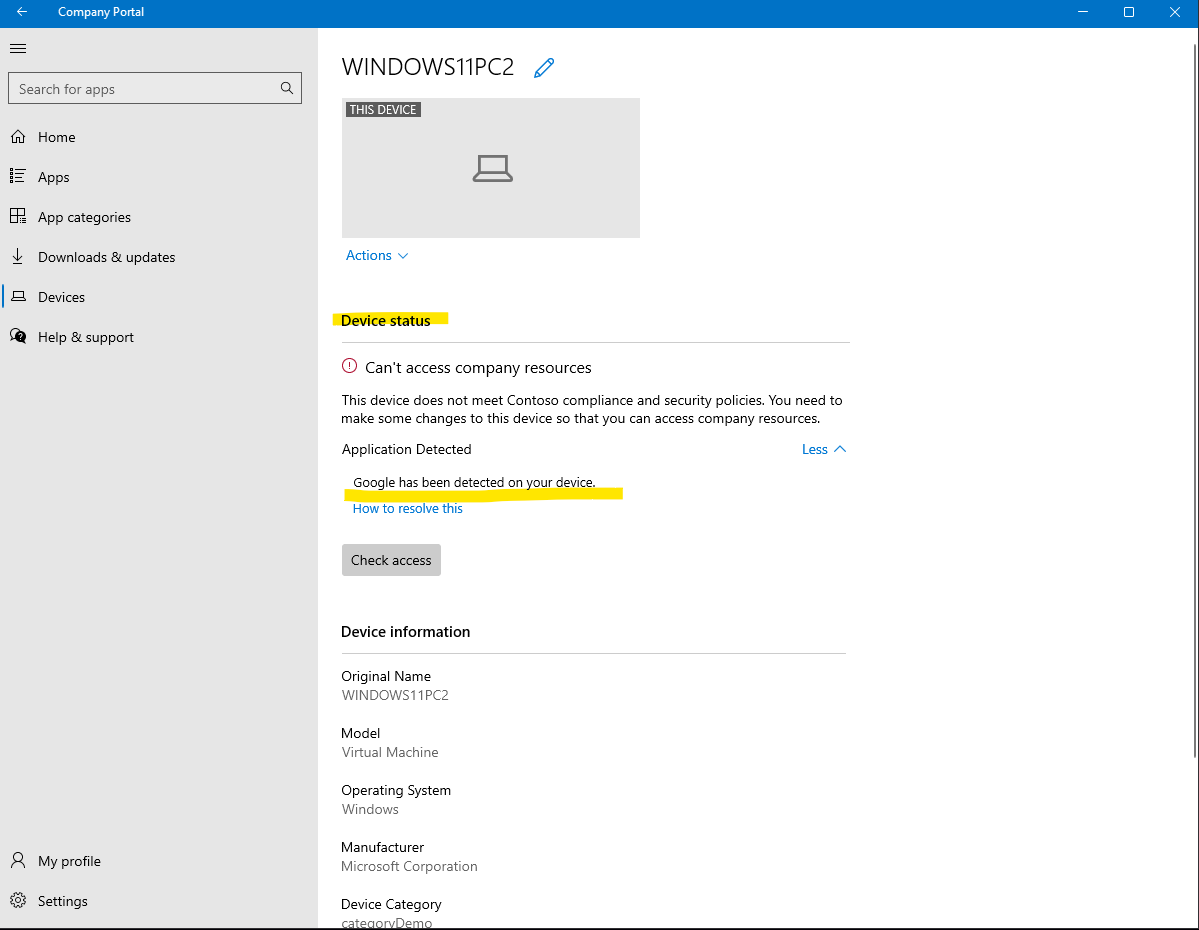Screen dimensions: 1199x930
Task: Collapse details with the Less chevron
Action: 824,449
